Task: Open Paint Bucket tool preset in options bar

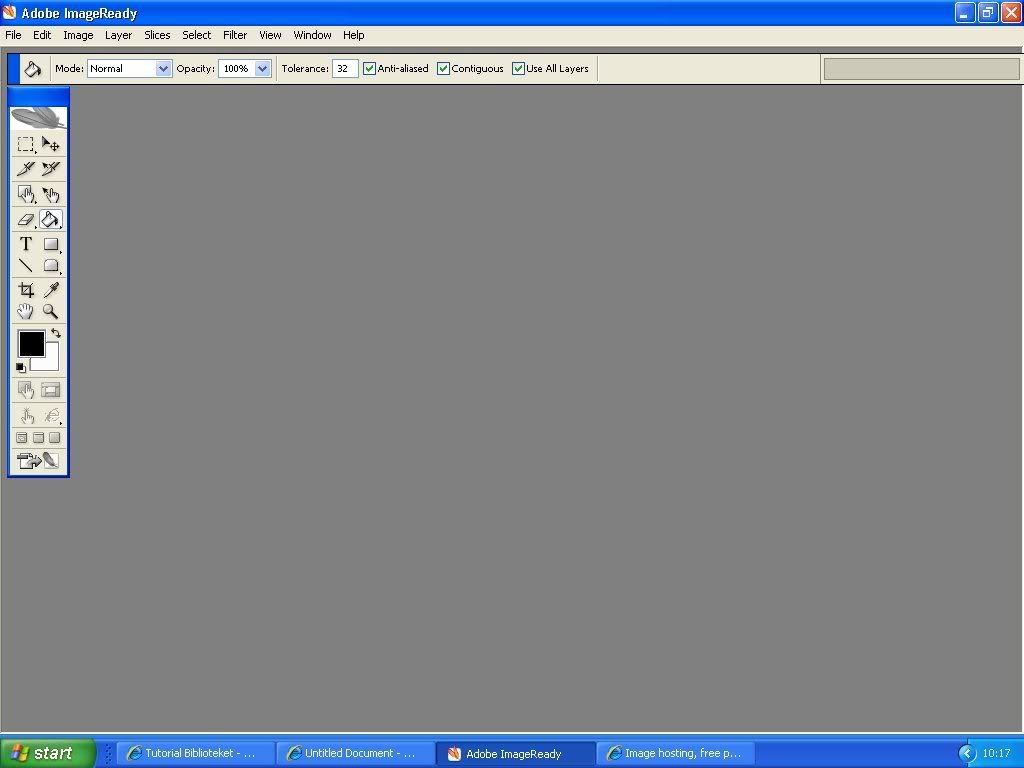Action: coord(32,69)
